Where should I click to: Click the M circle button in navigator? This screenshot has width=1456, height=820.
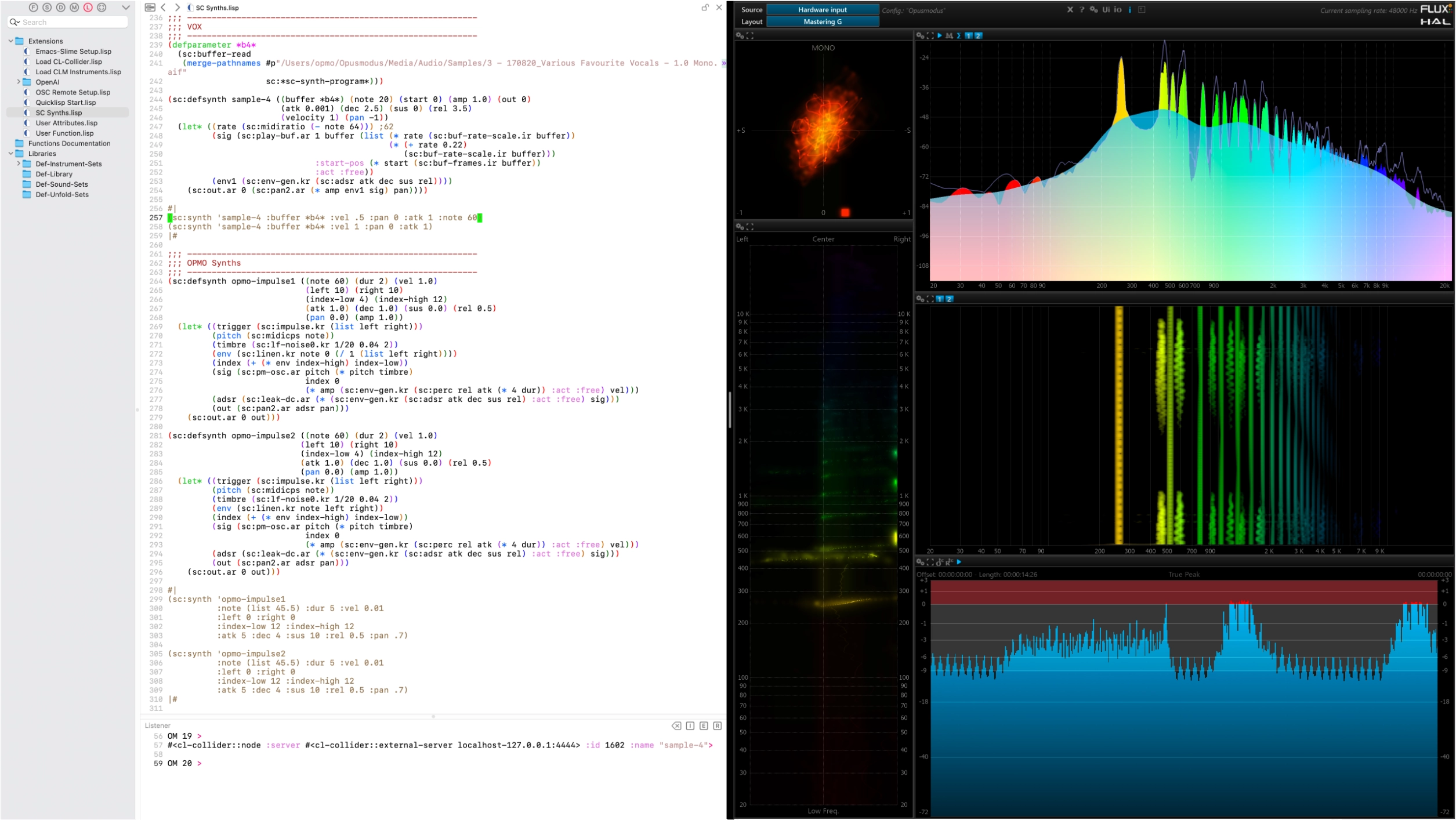pos(74,8)
